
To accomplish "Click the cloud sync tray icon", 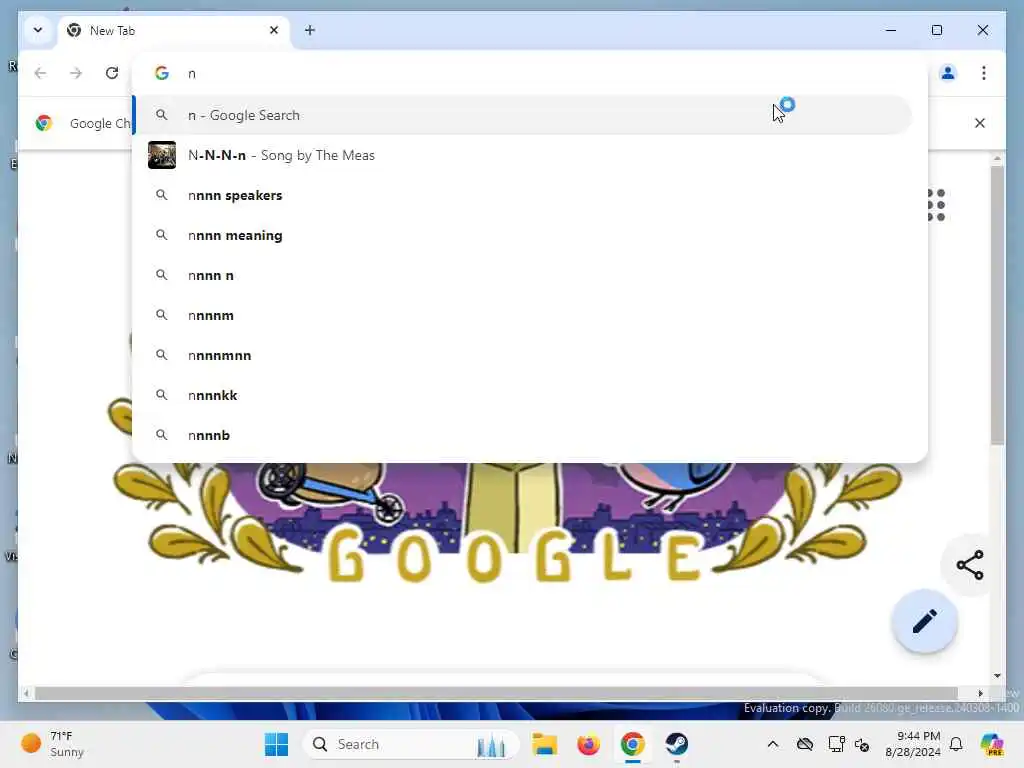I will pos(805,744).
